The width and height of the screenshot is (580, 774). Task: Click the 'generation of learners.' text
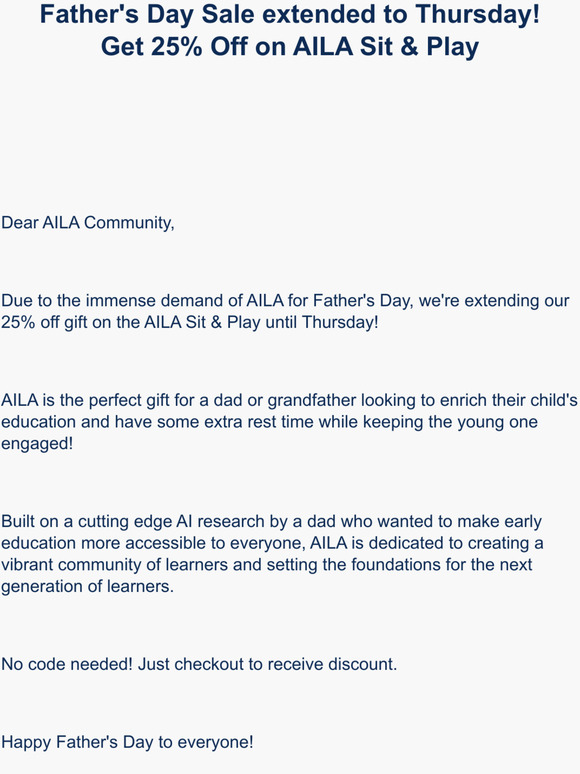point(87,586)
